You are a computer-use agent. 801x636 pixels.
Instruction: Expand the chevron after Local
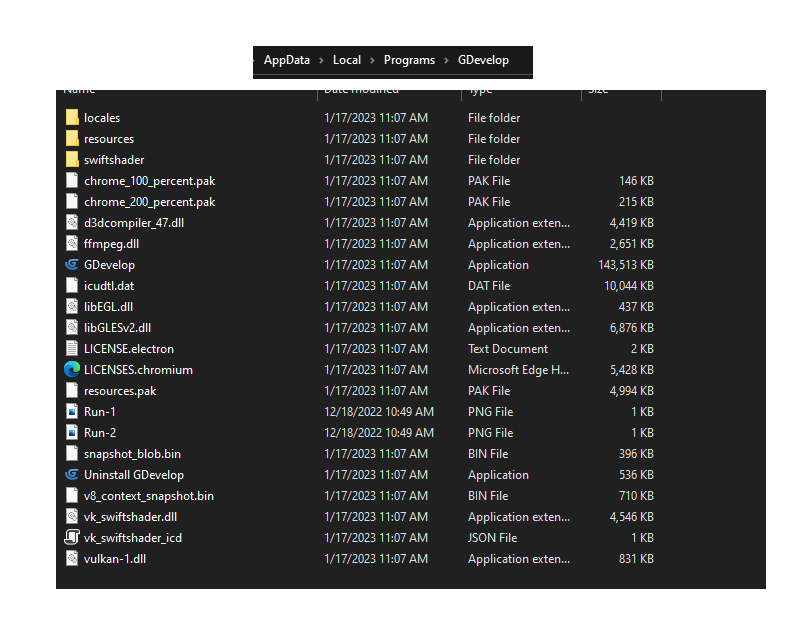(372, 60)
